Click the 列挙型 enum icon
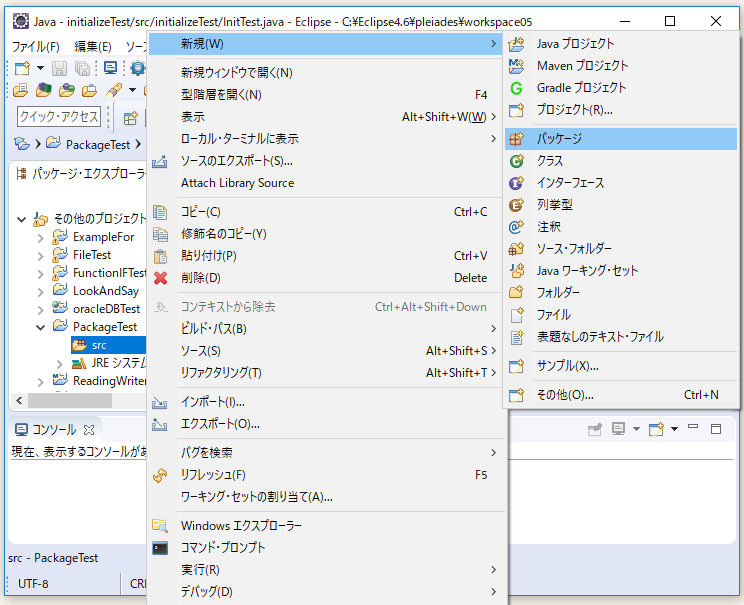Viewport: 744px width, 605px height. (x=516, y=205)
